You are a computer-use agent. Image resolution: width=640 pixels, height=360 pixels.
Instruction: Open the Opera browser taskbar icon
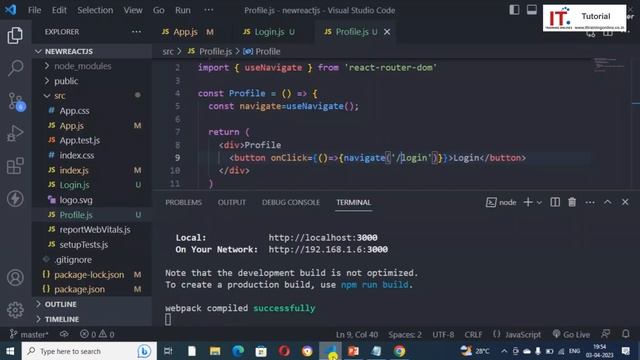(284, 351)
